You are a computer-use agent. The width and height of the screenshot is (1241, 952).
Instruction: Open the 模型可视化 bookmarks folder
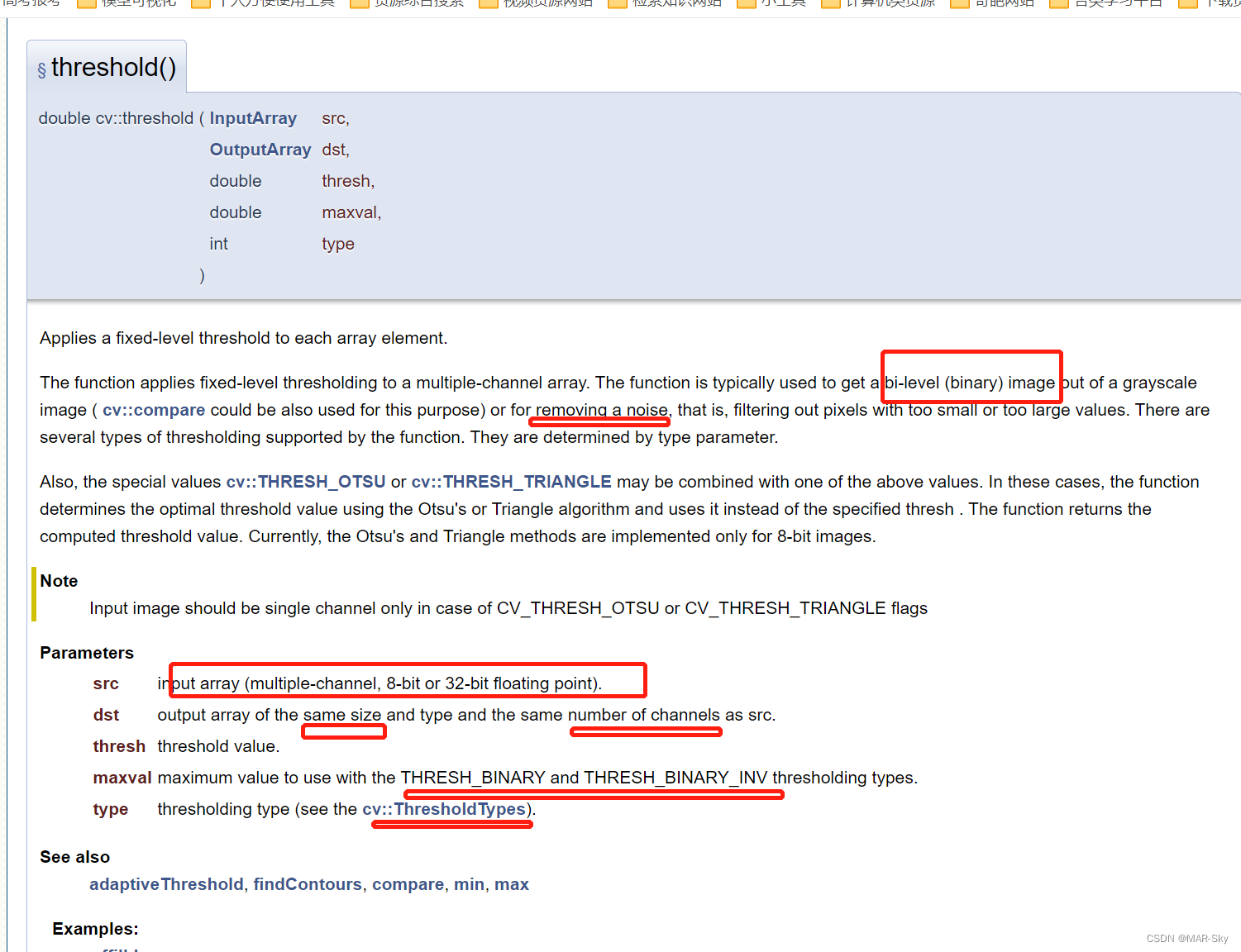tap(130, 3)
